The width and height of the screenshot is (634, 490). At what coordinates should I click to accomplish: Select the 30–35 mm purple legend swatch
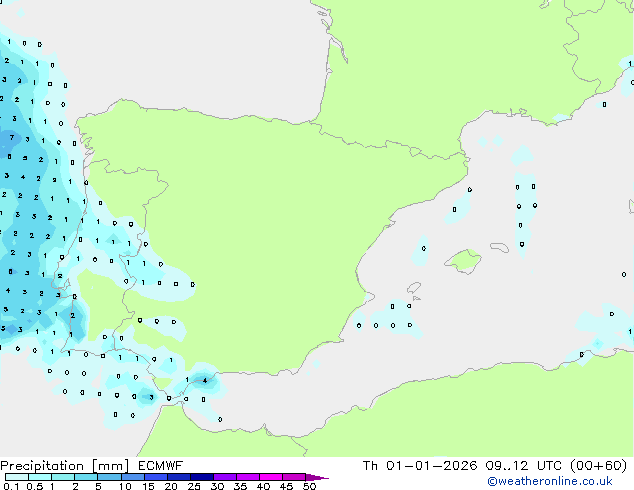[x=224, y=477]
